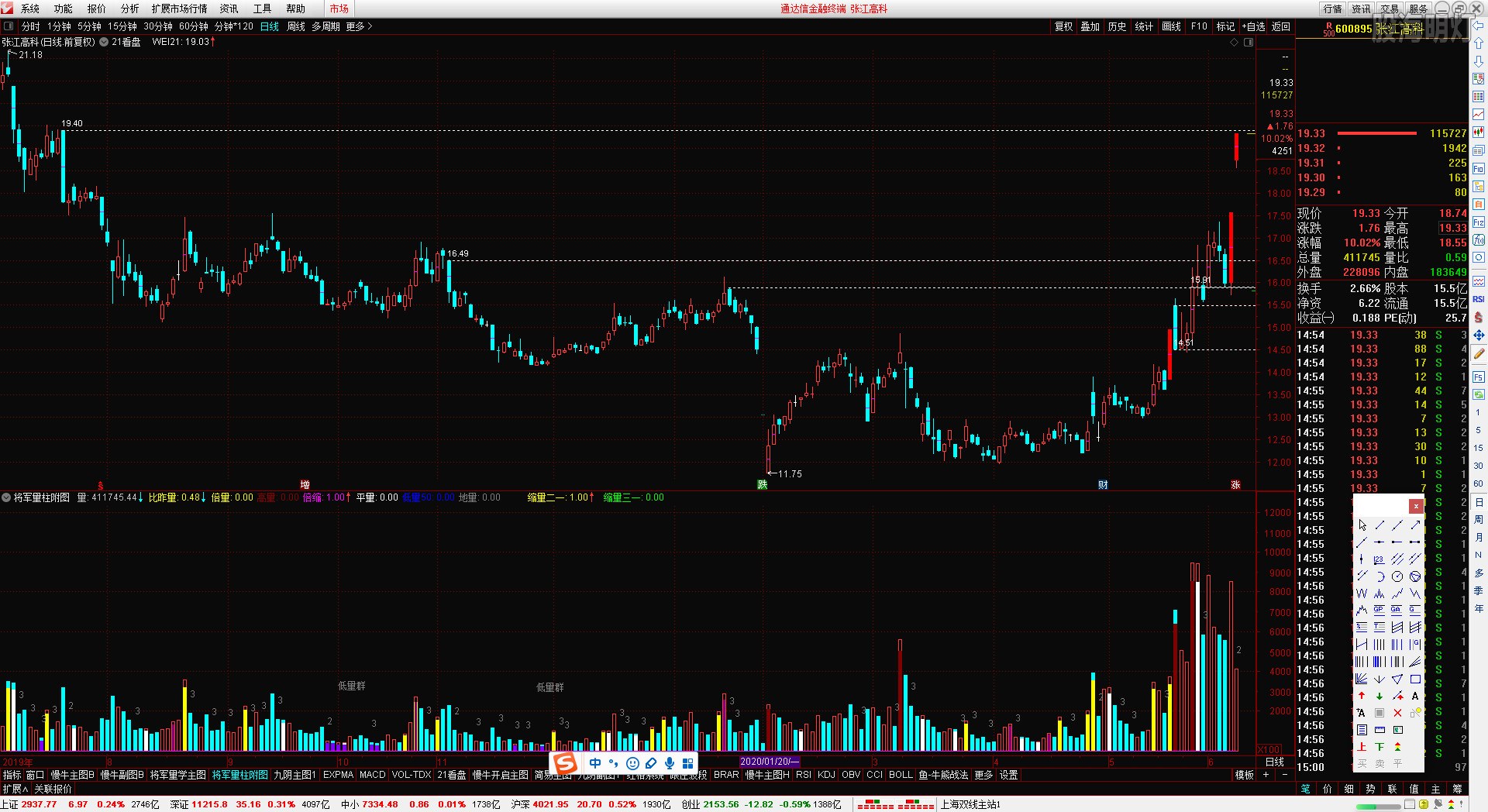
Task: Close the drawing tools palette
Action: tap(1416, 506)
